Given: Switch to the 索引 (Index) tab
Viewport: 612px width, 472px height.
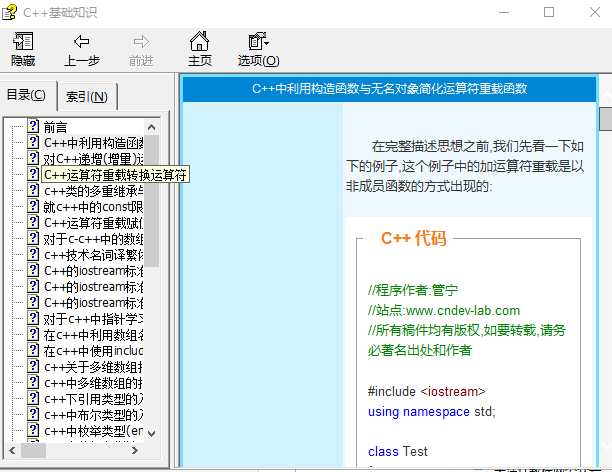Looking at the screenshot, I should click(87, 97).
